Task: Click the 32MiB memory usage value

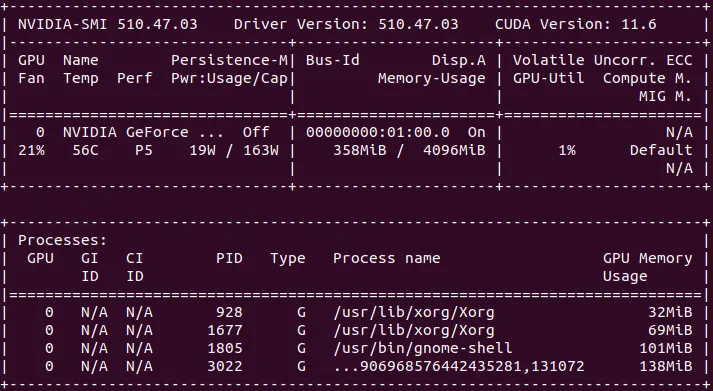Action: [x=670, y=312]
